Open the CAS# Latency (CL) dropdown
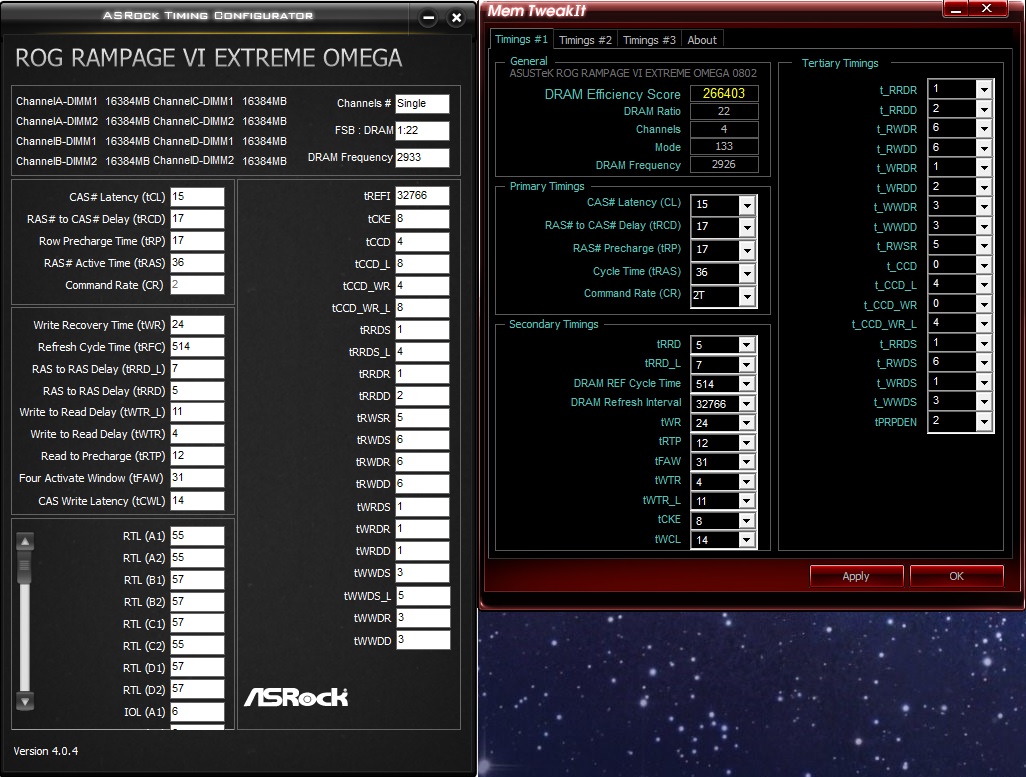Viewport: 1026px width, 777px height. coord(747,205)
